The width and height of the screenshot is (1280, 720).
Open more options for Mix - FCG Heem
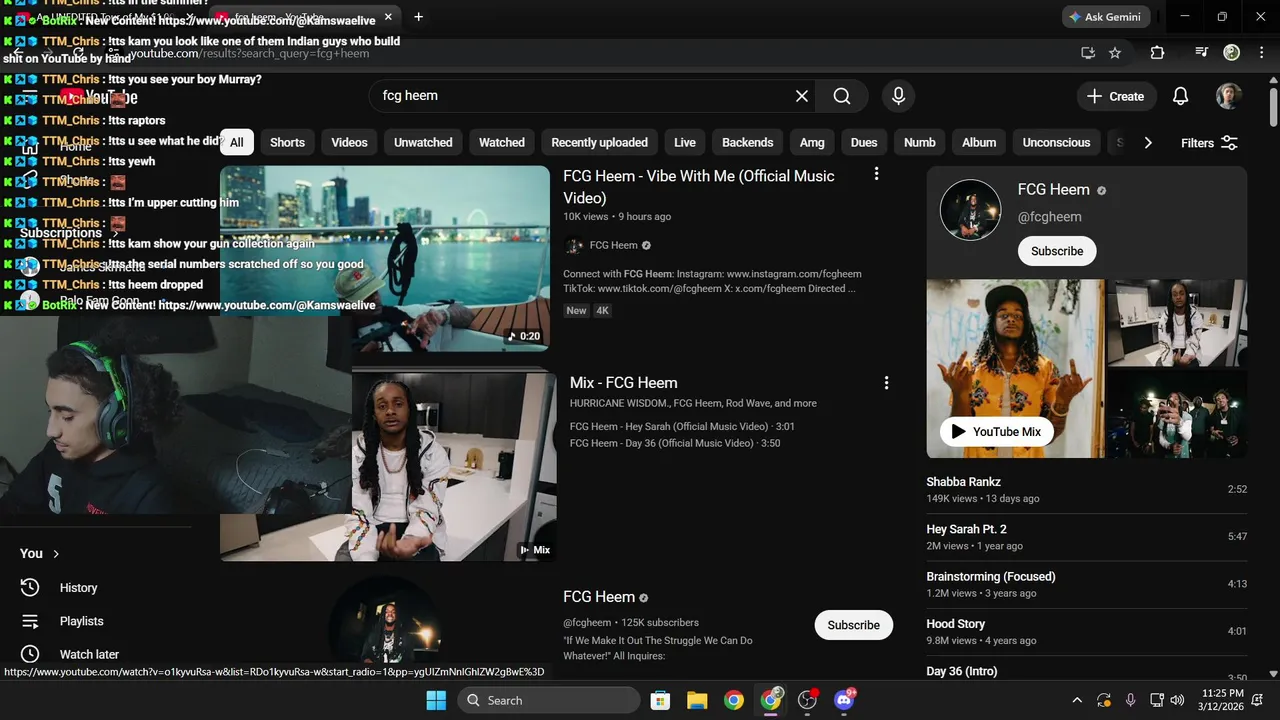[886, 383]
